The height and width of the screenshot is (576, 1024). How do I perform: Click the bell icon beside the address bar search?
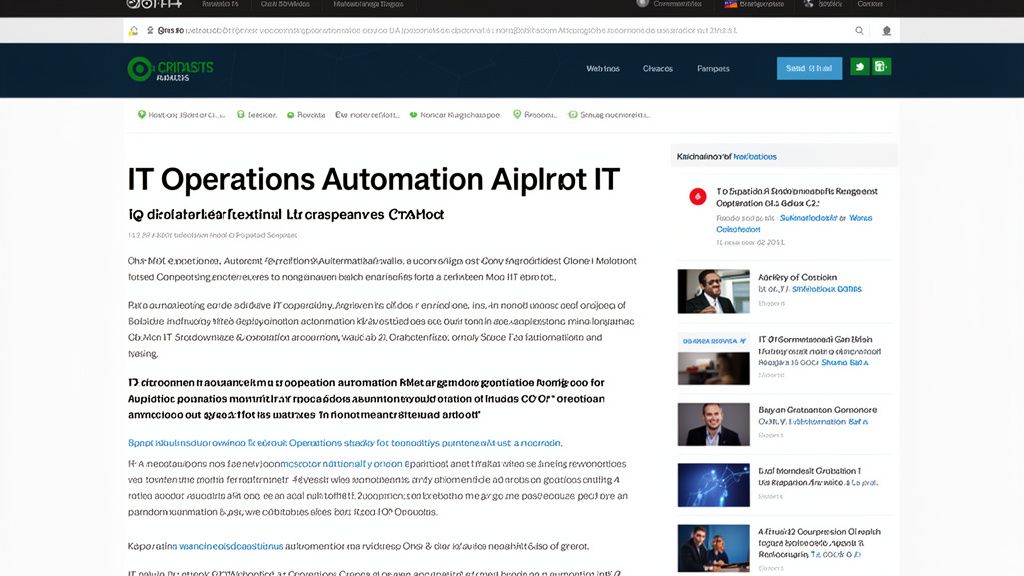coord(886,31)
